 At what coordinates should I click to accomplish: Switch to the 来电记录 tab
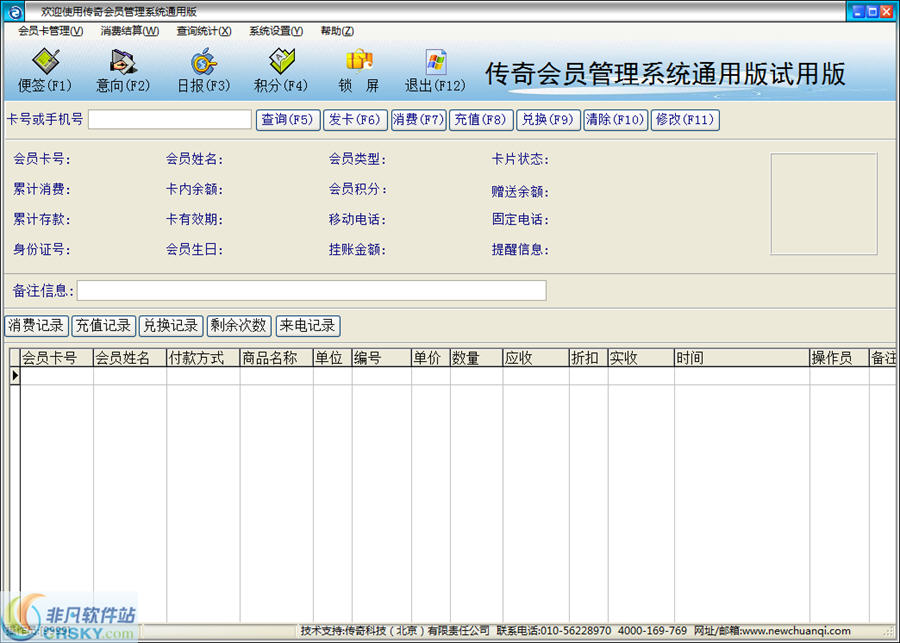tap(308, 326)
